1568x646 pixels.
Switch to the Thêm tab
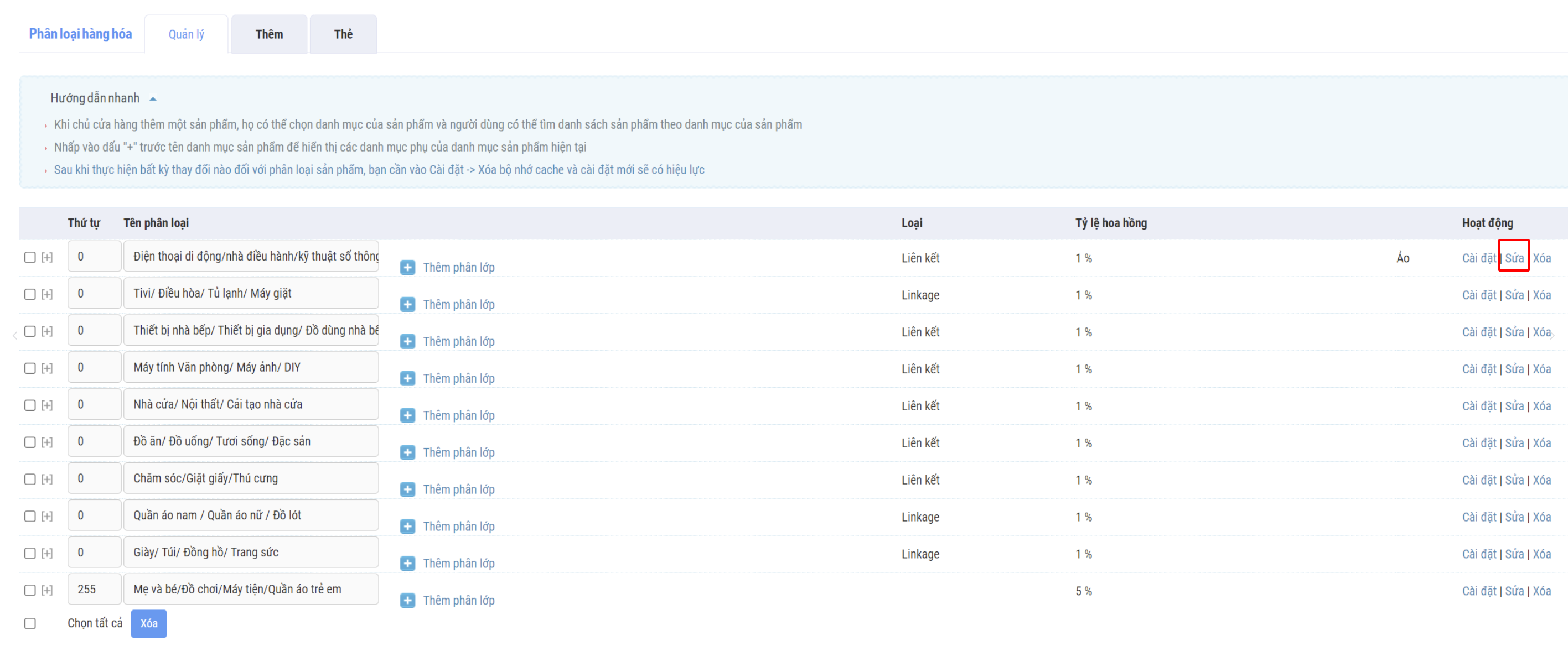[268, 34]
